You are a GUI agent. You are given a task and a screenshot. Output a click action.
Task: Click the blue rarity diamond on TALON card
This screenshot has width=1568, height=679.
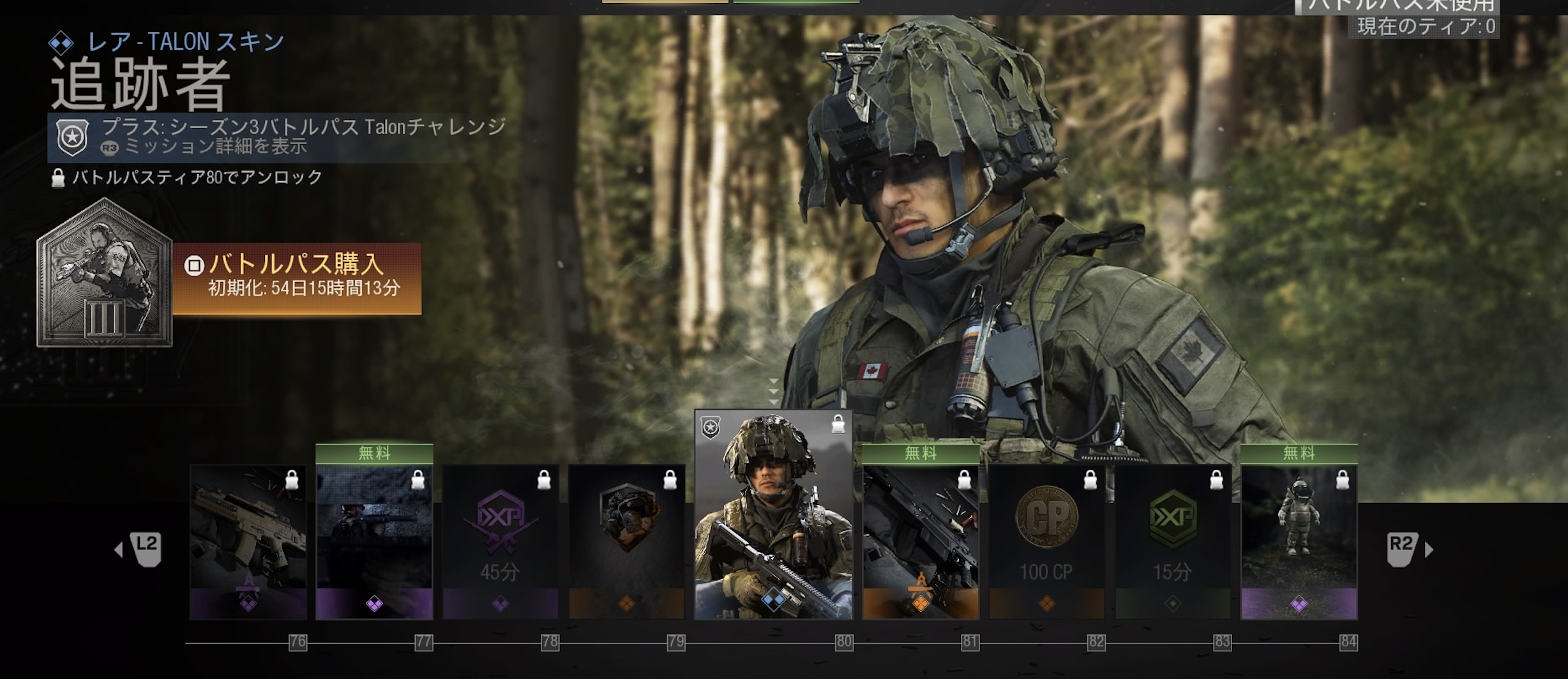click(x=773, y=600)
